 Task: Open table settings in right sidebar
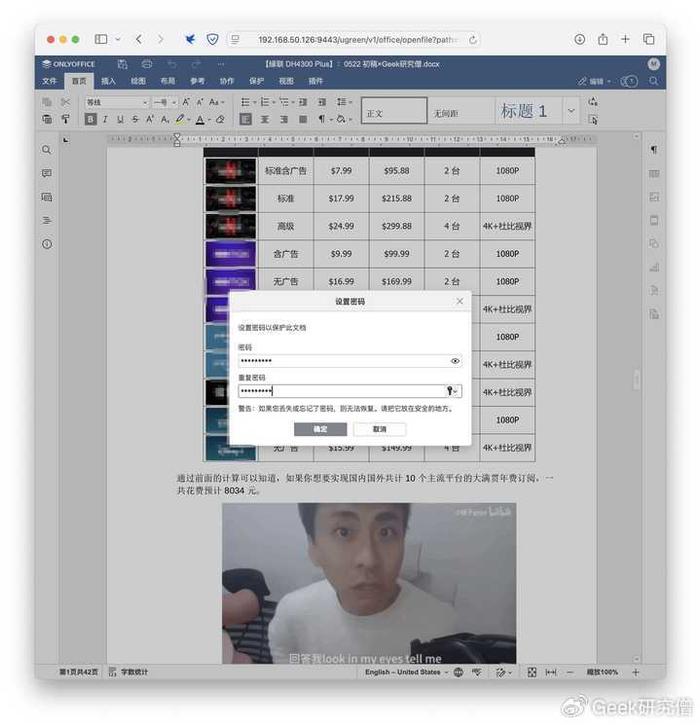[654, 173]
